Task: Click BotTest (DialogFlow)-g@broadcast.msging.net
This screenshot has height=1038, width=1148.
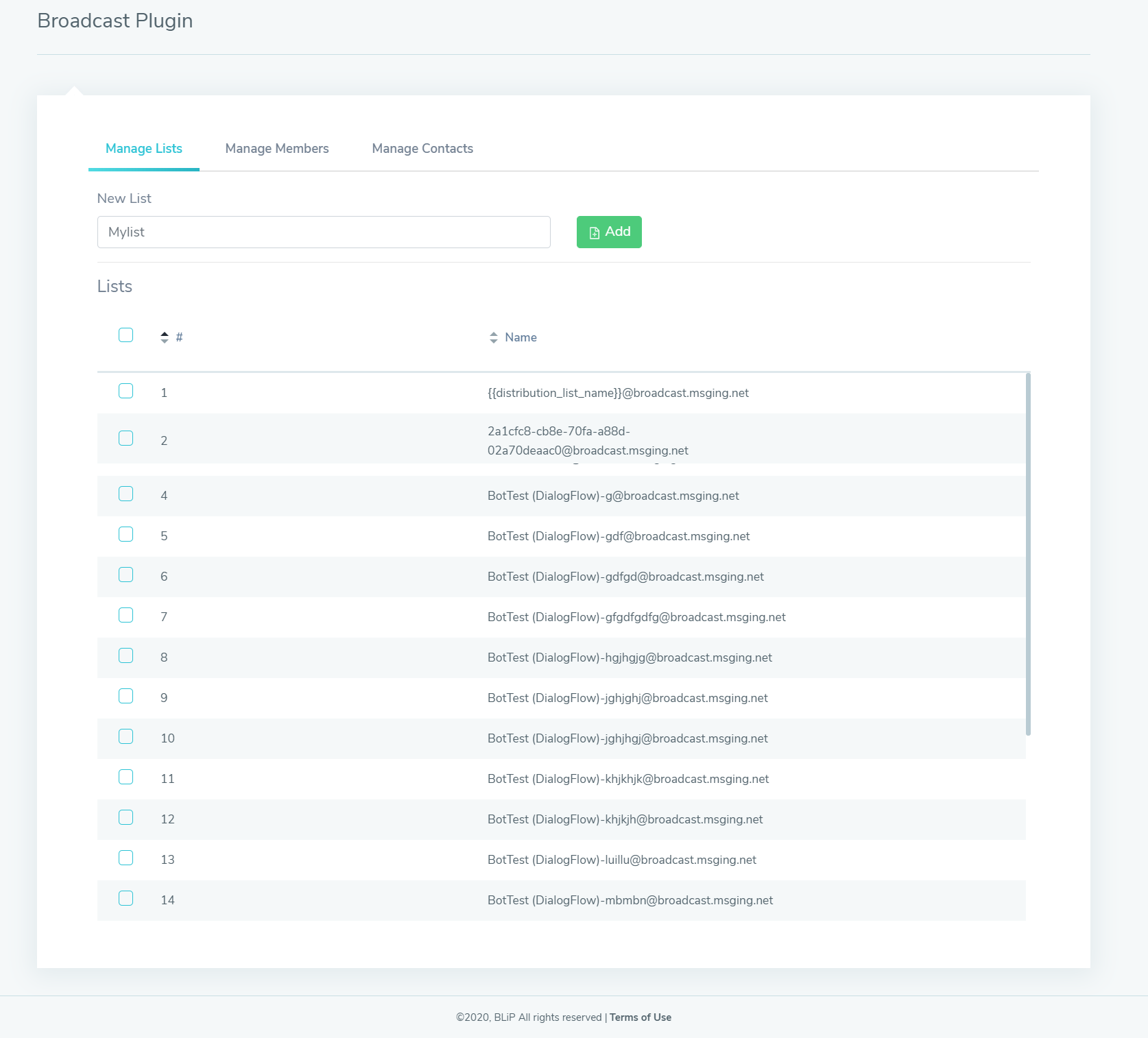Action: tap(613, 496)
